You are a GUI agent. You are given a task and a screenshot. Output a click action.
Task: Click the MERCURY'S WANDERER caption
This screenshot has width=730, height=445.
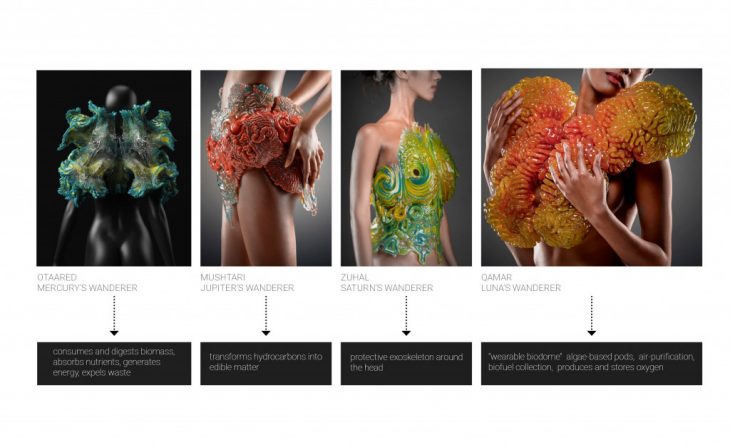point(88,288)
